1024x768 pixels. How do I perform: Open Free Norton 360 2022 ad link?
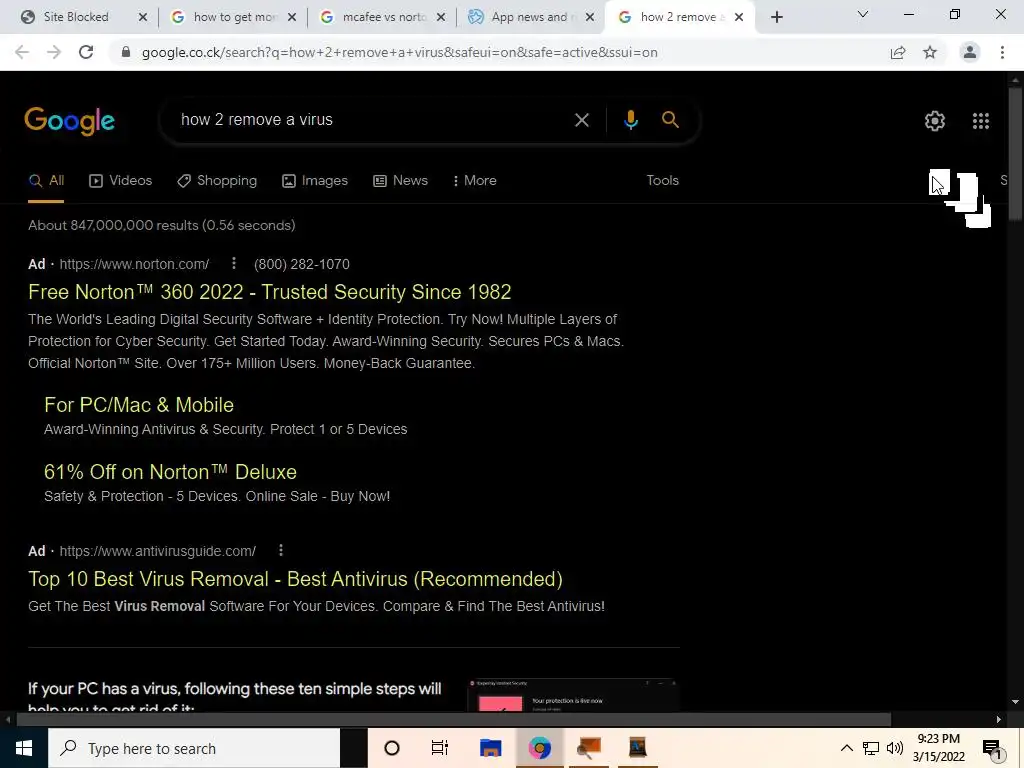(269, 292)
